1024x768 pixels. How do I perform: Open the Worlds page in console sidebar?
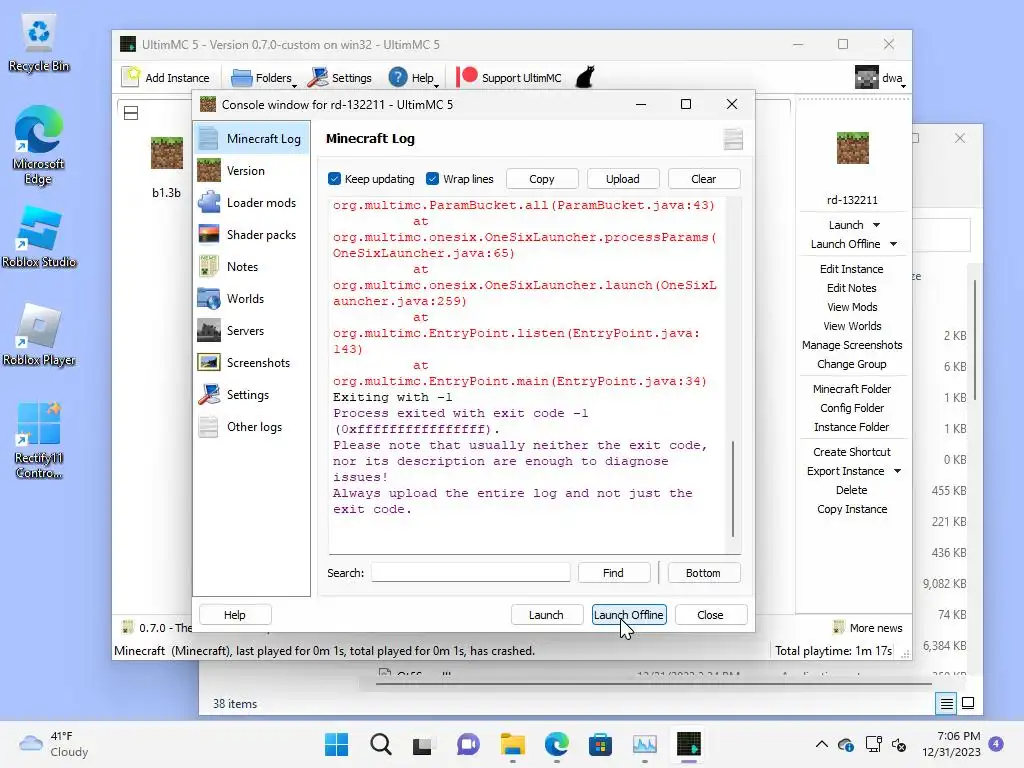click(251, 298)
